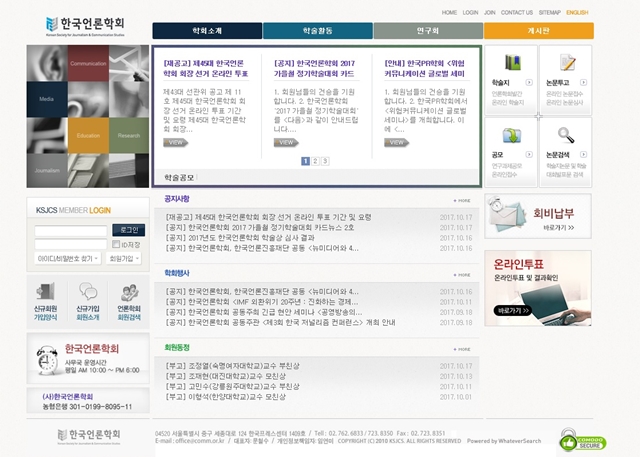Image resolution: width=640 pixels, height=457 pixels.
Task: Open the 신규회원 가입양식 icon
Action: (45, 294)
